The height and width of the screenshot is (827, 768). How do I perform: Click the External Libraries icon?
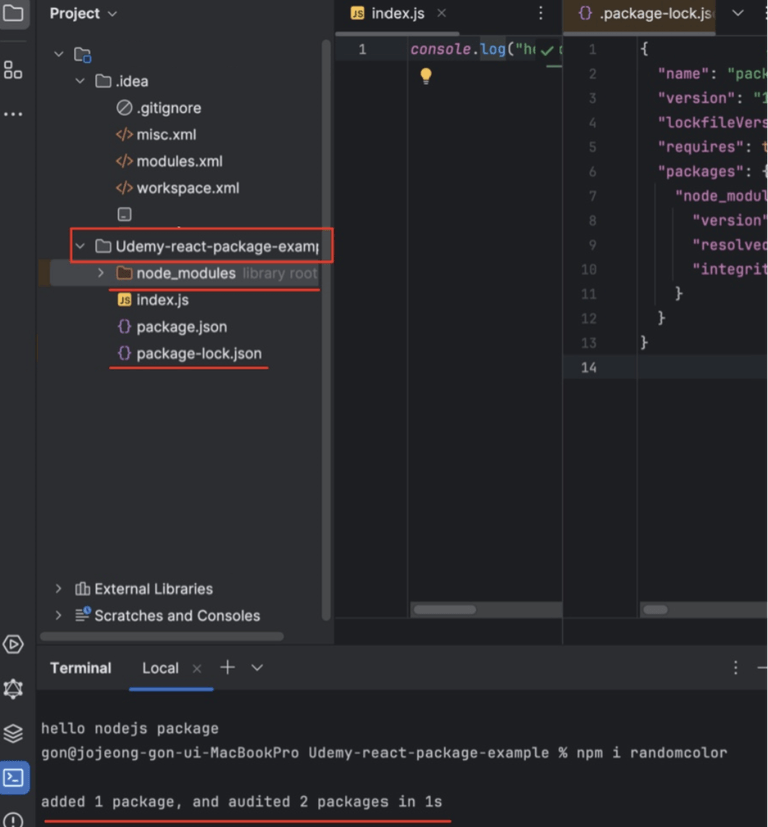point(82,589)
